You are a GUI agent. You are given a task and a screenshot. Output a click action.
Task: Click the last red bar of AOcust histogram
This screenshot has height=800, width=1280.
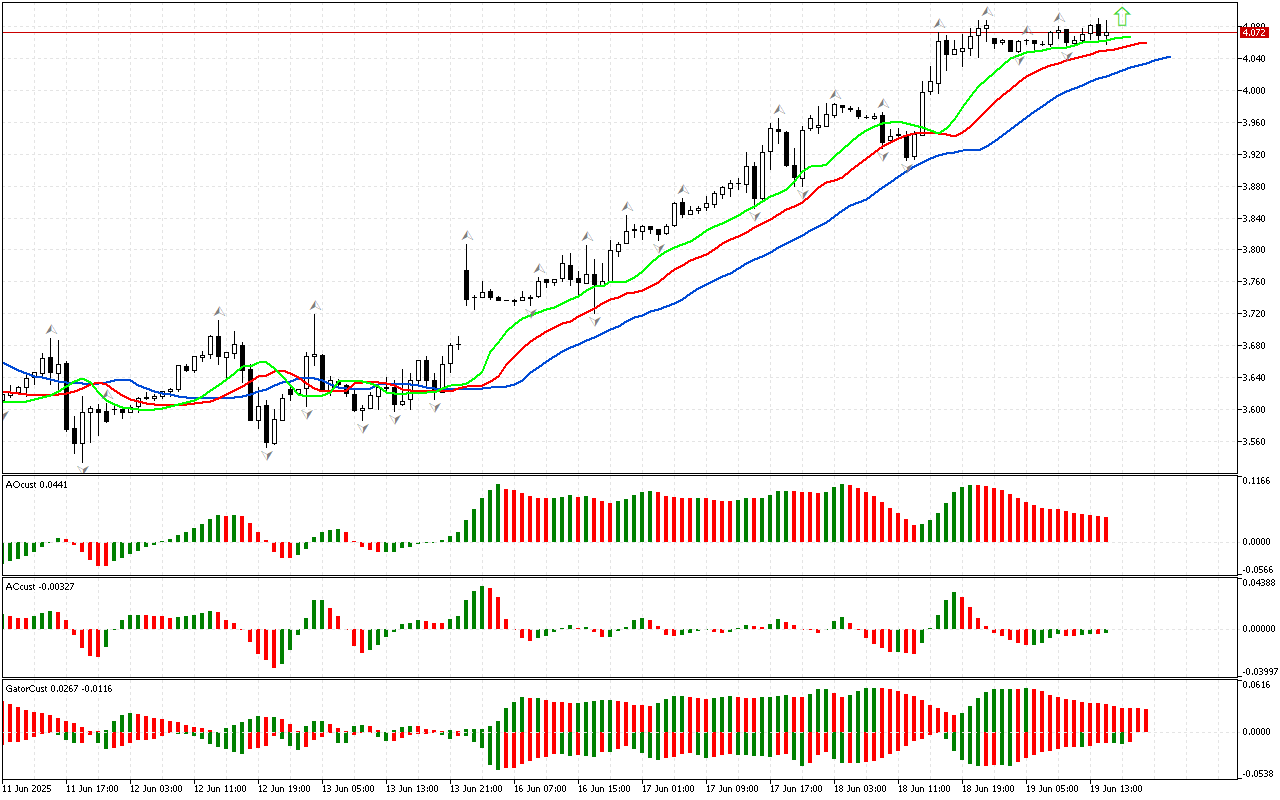coord(1106,529)
